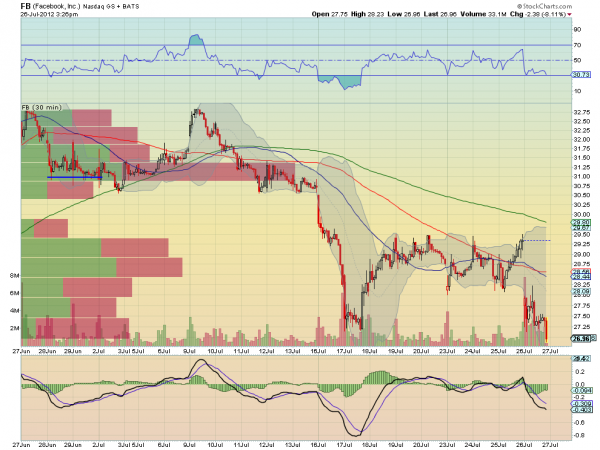Viewport: 600px width, 450px height.
Task: Click the RSI axis label 90
Action: click(x=577, y=29)
